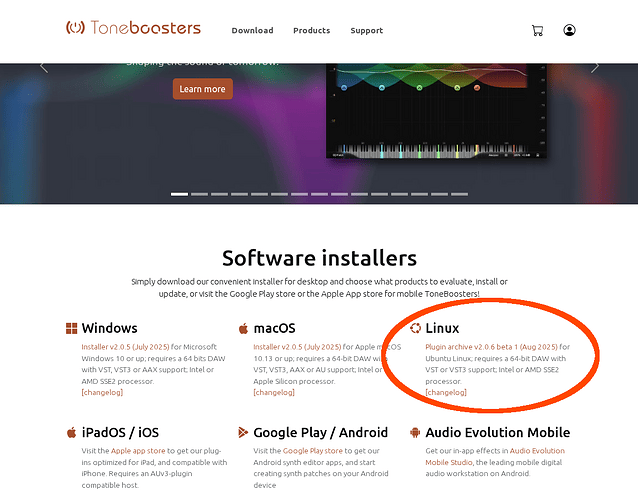This screenshot has height=500, width=638.
Task: Click the iPadOS / iOS apple icon
Action: pyautogui.click(x=71, y=432)
